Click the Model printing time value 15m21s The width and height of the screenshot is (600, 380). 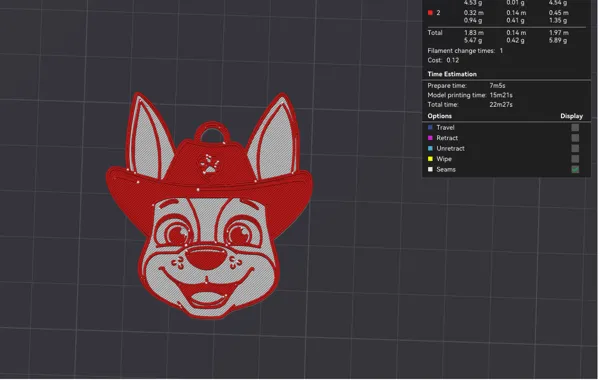point(502,95)
